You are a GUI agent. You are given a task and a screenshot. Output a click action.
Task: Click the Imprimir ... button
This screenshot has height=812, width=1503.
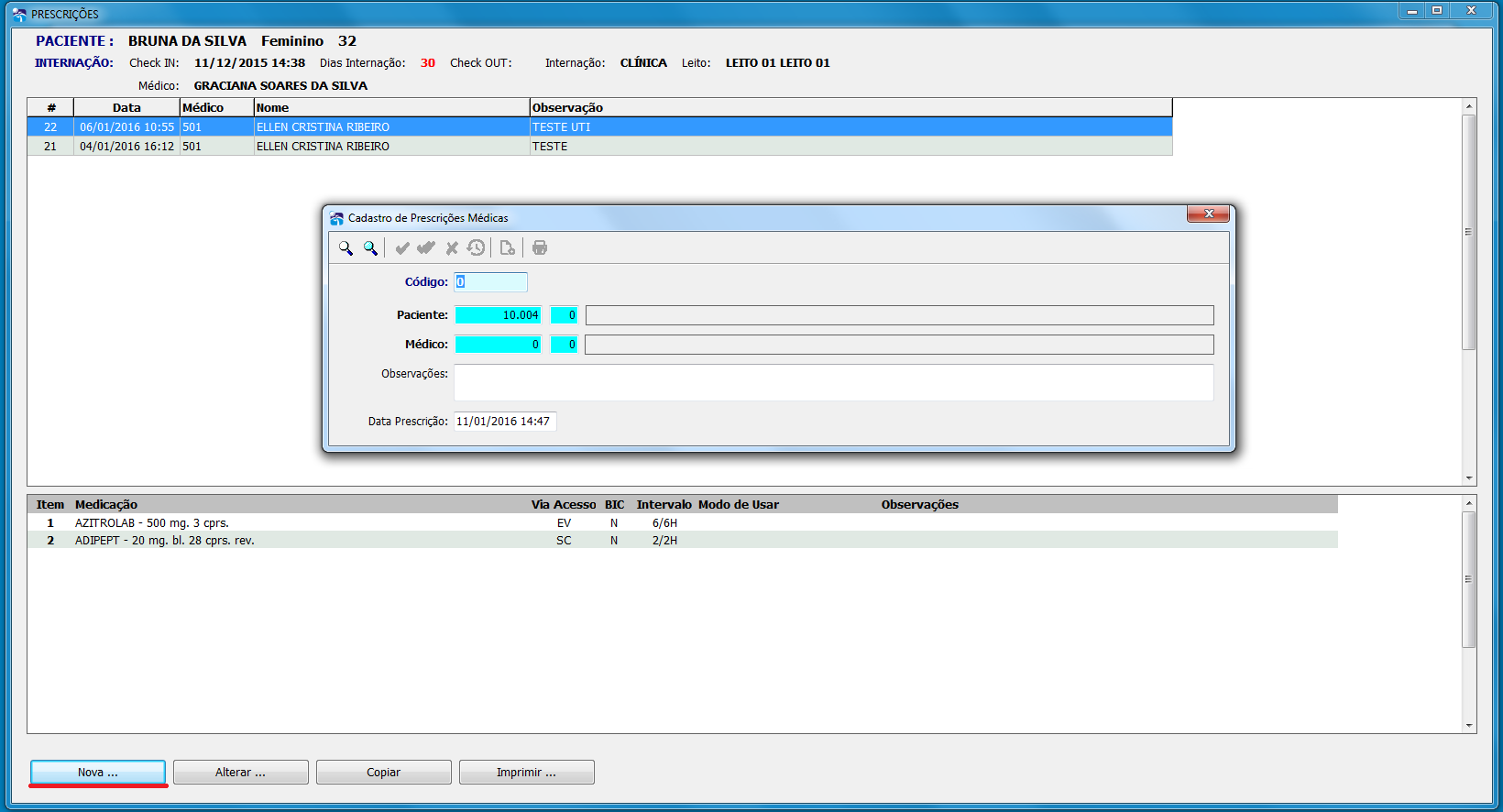[526, 773]
